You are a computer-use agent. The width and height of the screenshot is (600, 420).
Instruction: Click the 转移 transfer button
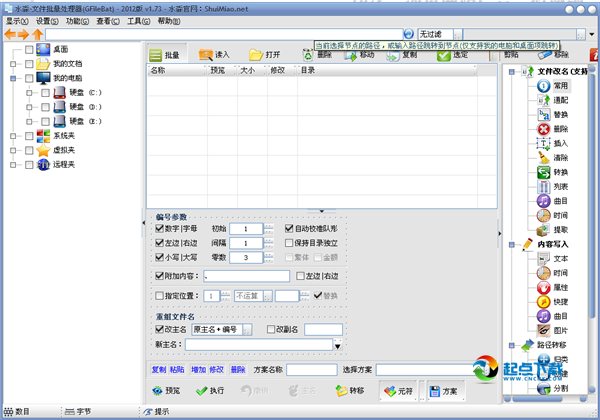click(350, 391)
